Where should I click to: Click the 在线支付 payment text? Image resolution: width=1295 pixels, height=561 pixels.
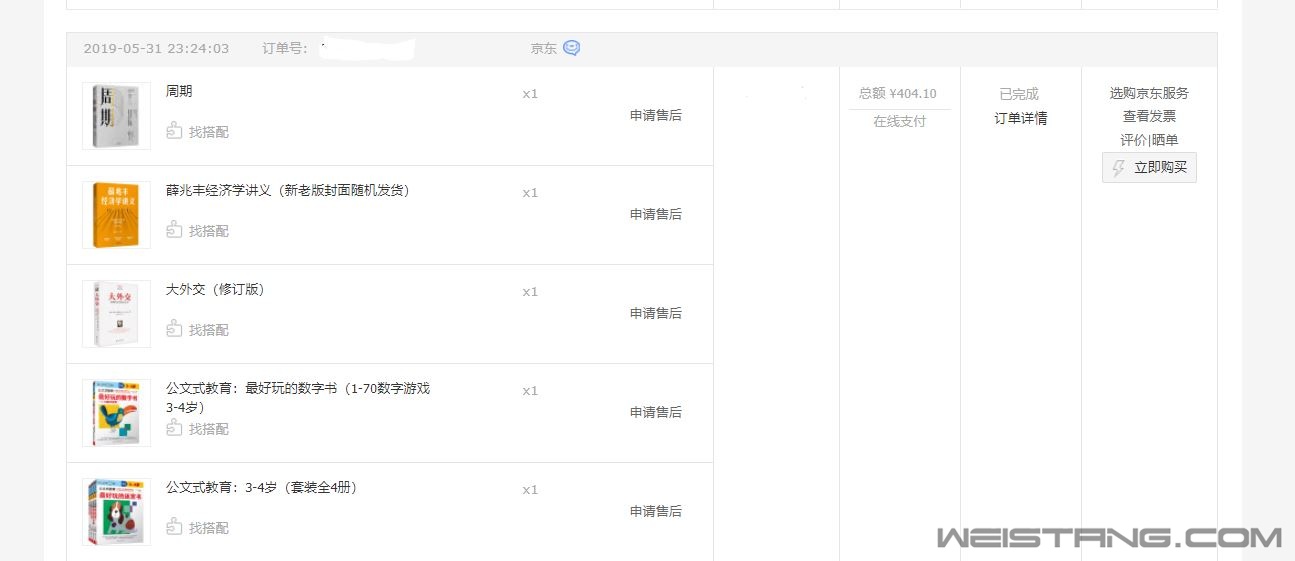tap(899, 121)
